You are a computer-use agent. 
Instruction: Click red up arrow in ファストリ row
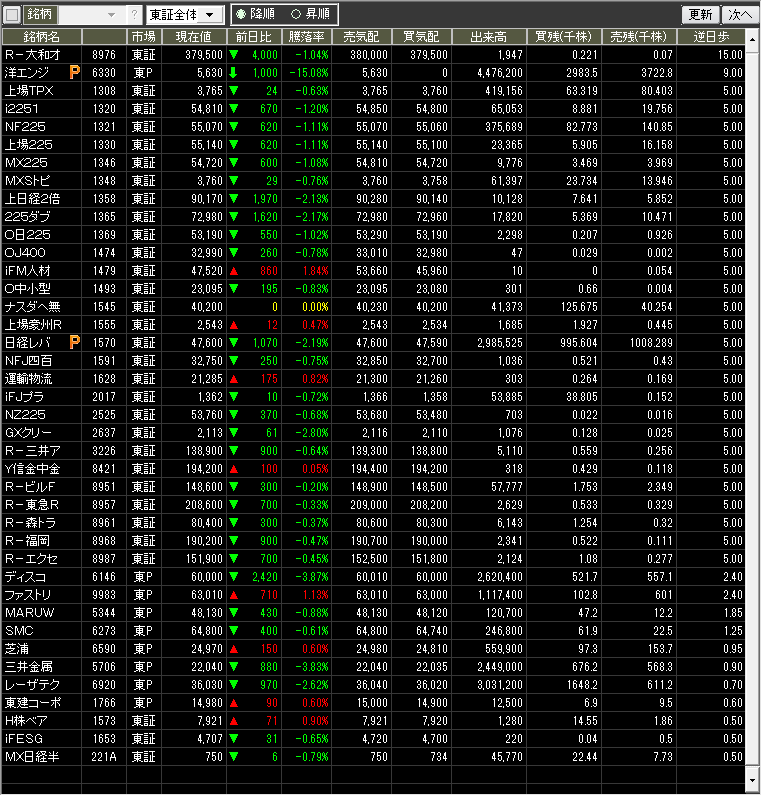(232, 595)
